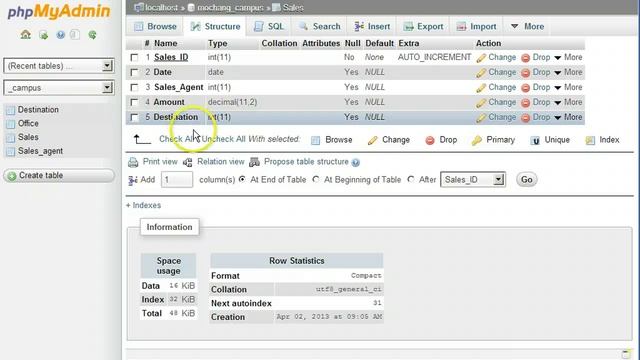Expand More actions for Date row
Screen dimensions: 640x360
[569, 72]
